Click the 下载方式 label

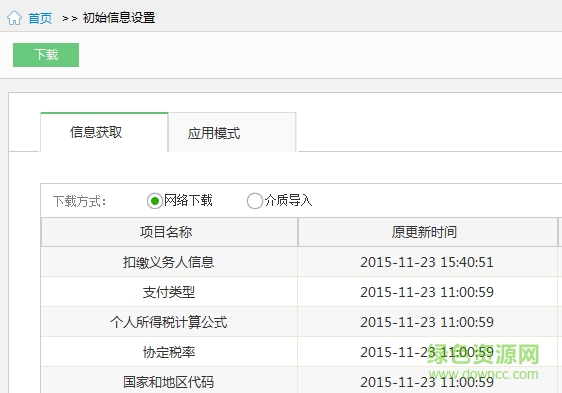[80, 201]
